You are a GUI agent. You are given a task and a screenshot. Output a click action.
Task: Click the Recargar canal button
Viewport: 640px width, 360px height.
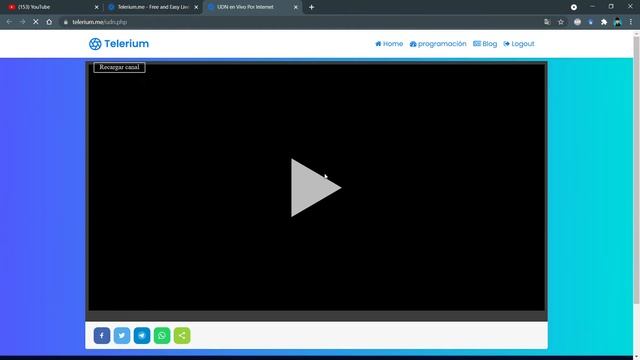tap(119, 67)
